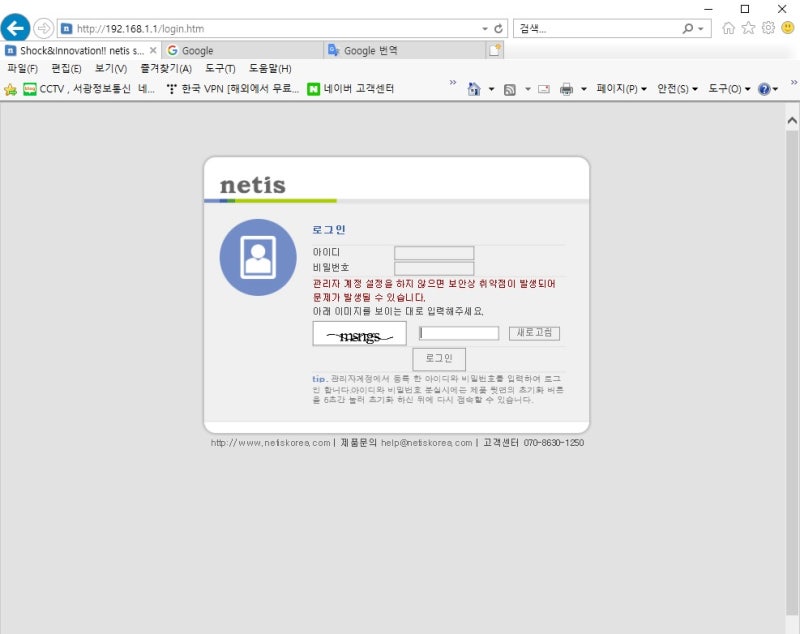Open the 편집(E) menu

tap(66, 68)
